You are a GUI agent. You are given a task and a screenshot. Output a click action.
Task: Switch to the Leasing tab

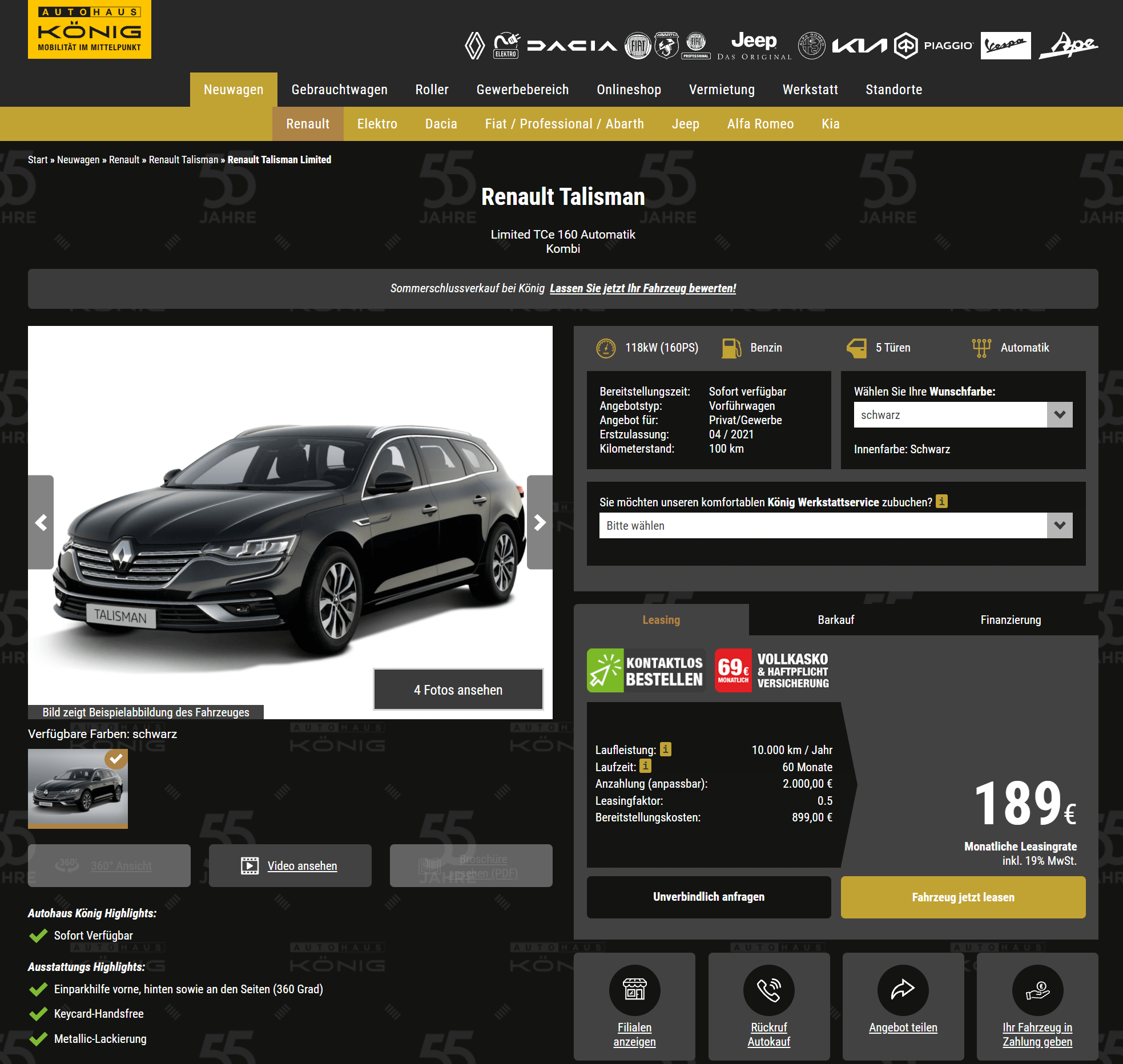[x=661, y=620]
